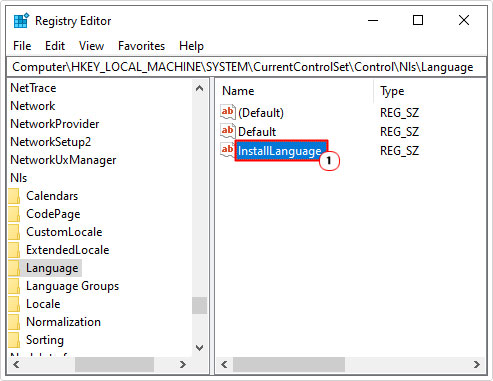
Task: Click the Language Groups folder icon
Action: click(x=14, y=286)
